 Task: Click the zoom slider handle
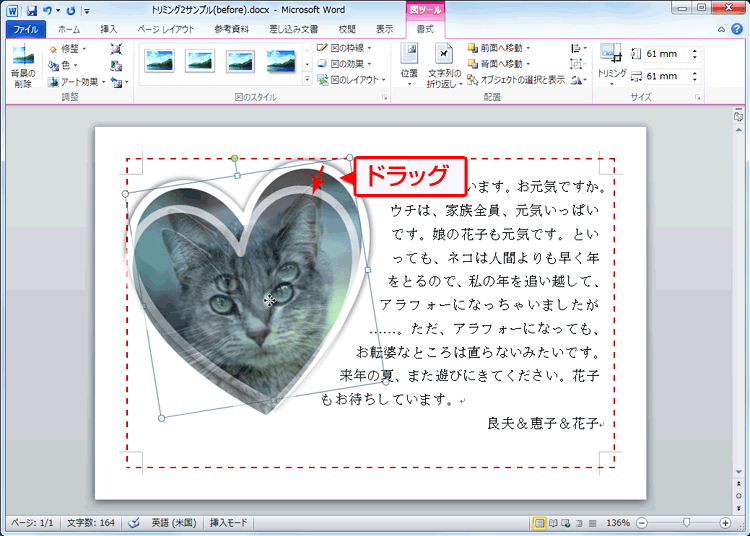[686, 523]
